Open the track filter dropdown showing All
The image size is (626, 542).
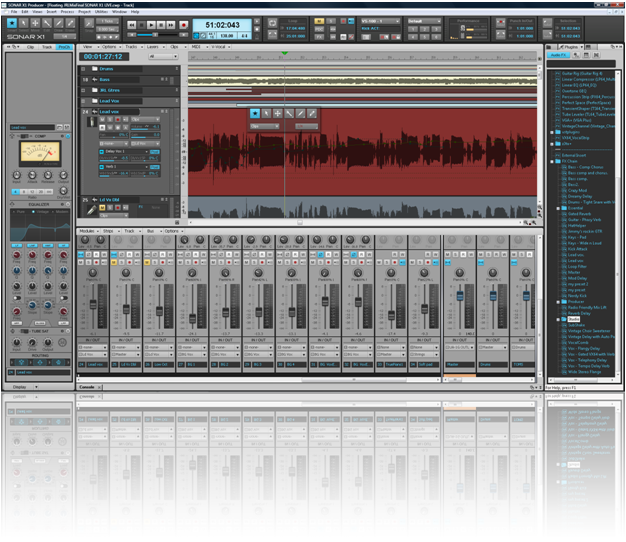coord(163,57)
